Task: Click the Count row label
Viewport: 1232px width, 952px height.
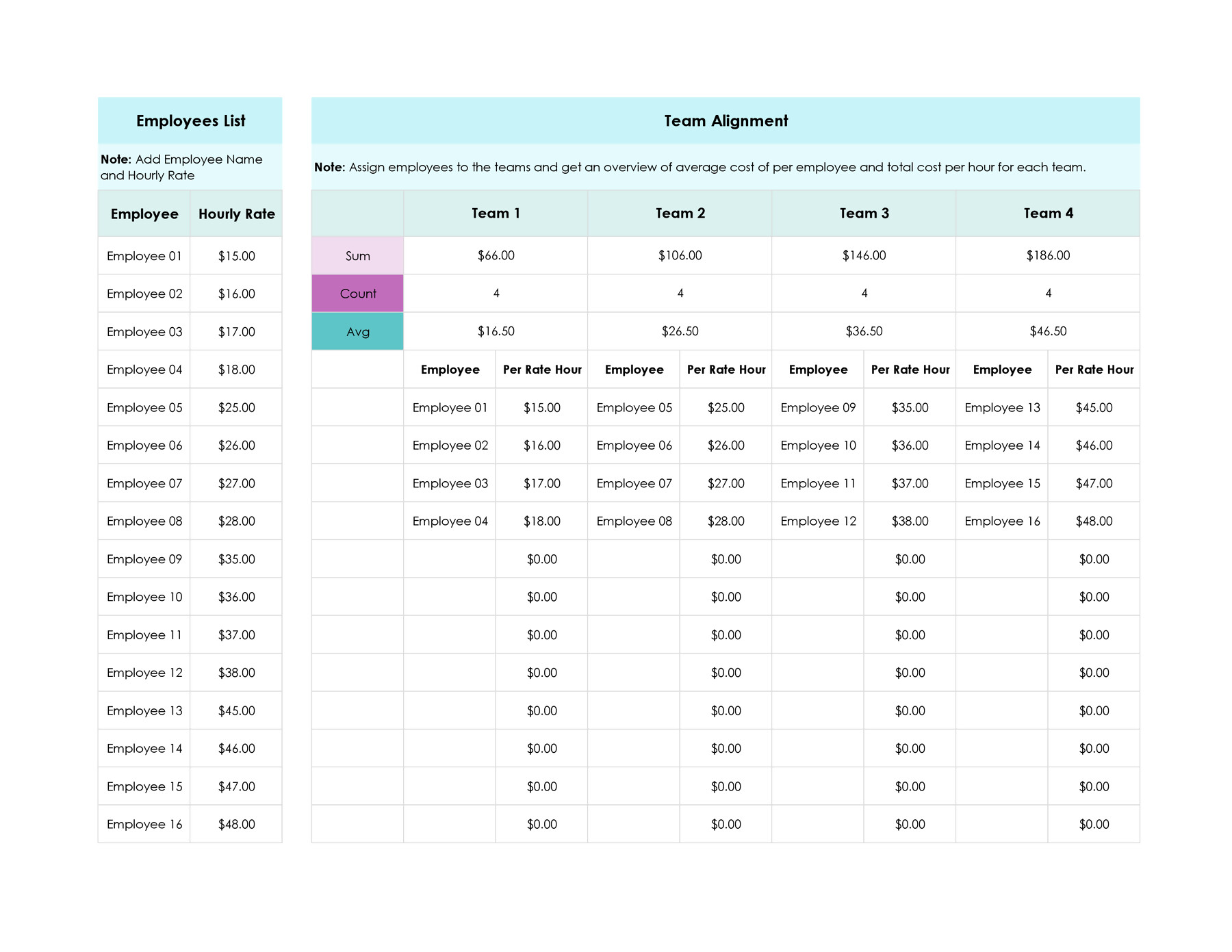Action: tap(357, 293)
